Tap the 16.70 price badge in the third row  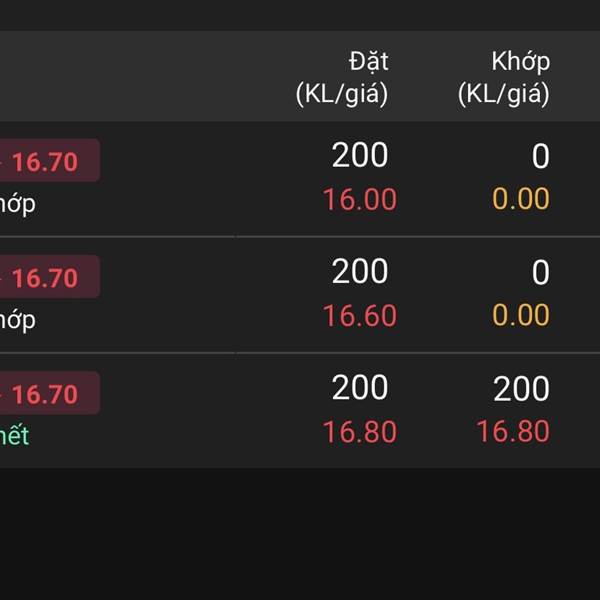(46, 394)
